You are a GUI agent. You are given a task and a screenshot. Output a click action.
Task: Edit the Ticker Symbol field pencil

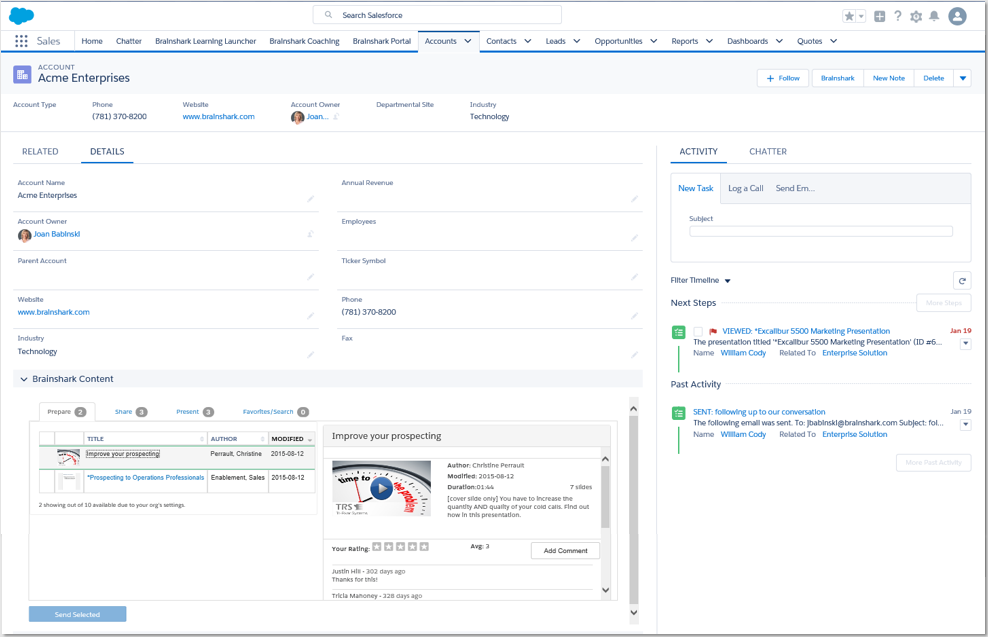pyautogui.click(x=635, y=277)
